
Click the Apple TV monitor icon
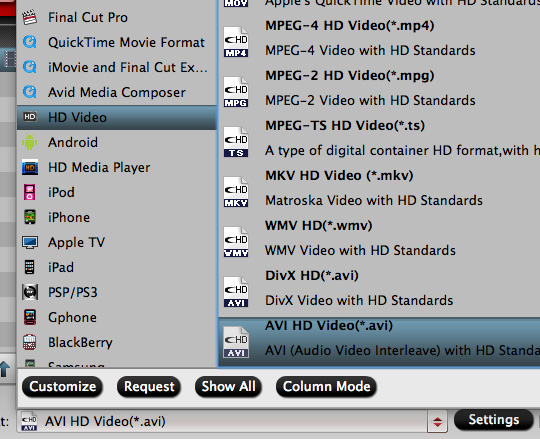pyautogui.click(x=30, y=242)
